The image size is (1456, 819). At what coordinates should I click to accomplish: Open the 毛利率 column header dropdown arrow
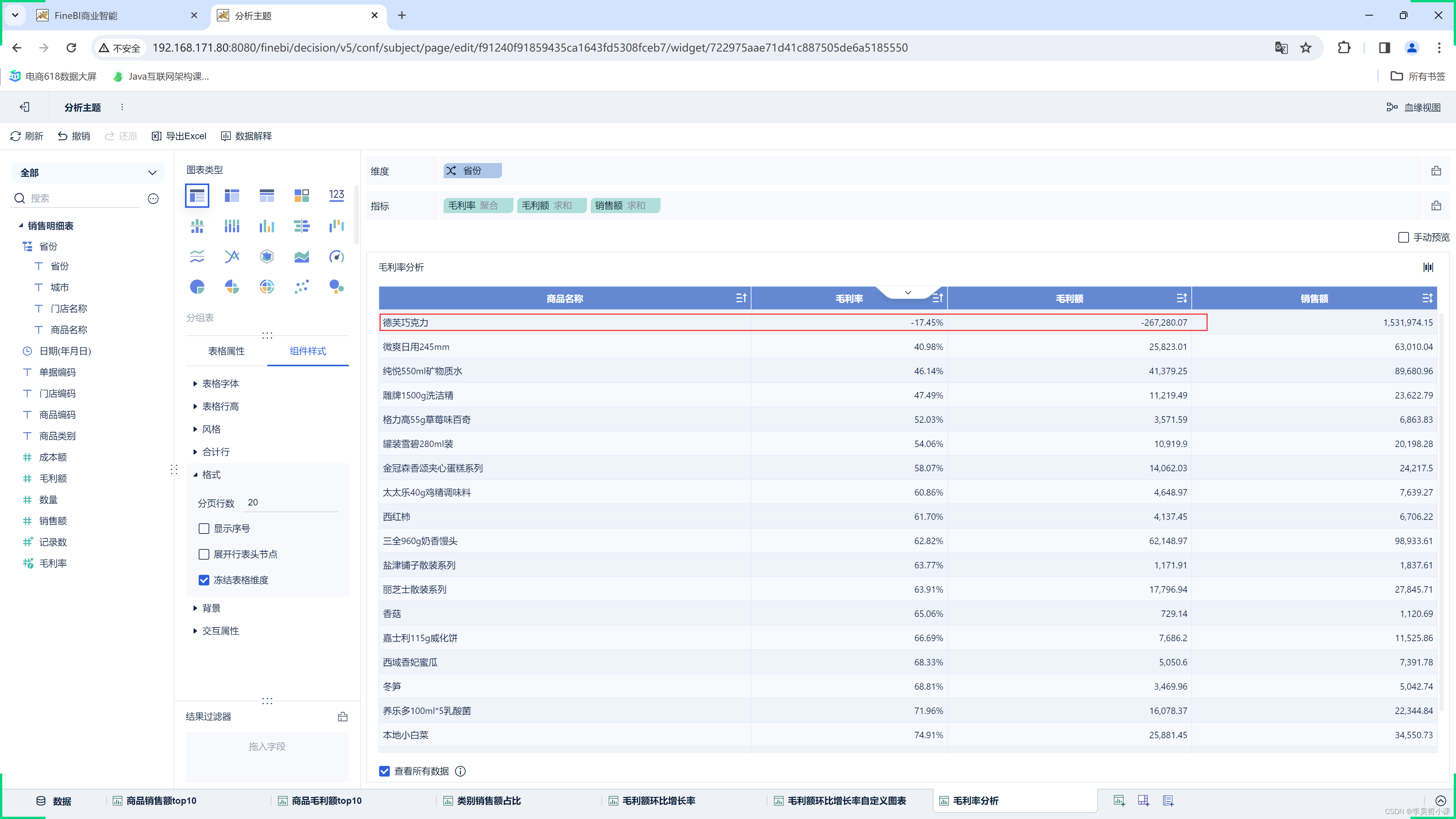(x=908, y=292)
